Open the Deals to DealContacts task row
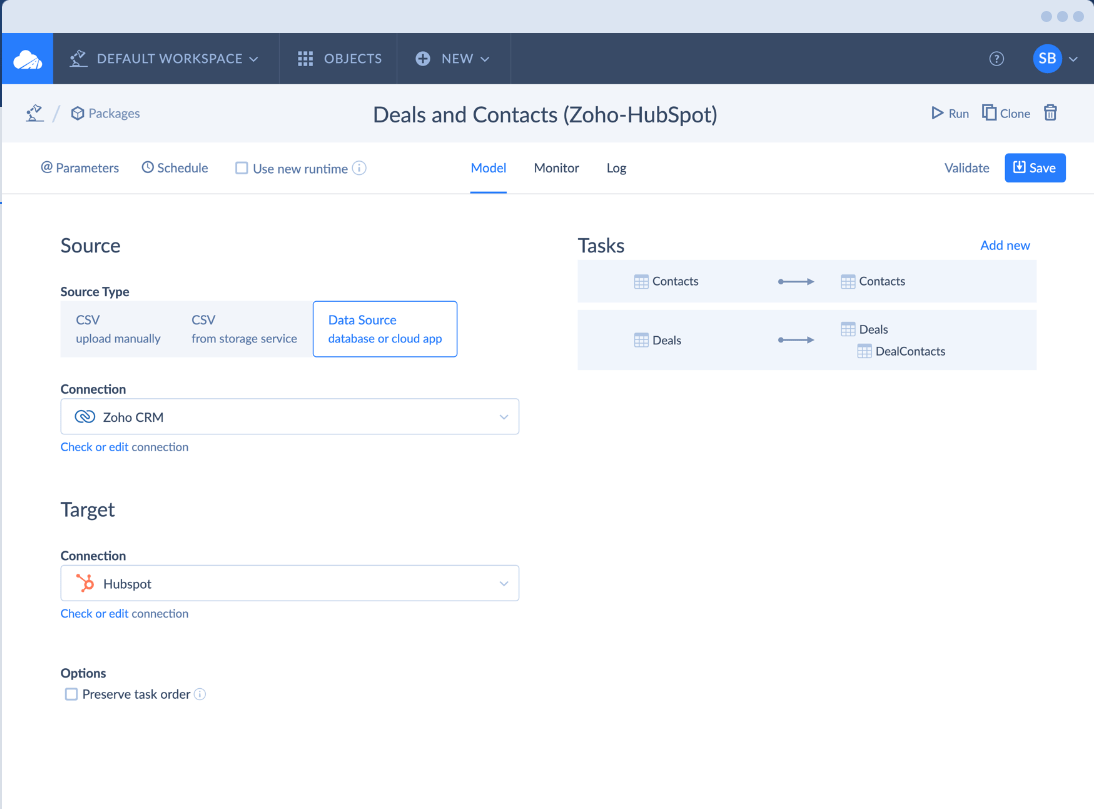1094x809 pixels. pyautogui.click(x=806, y=340)
